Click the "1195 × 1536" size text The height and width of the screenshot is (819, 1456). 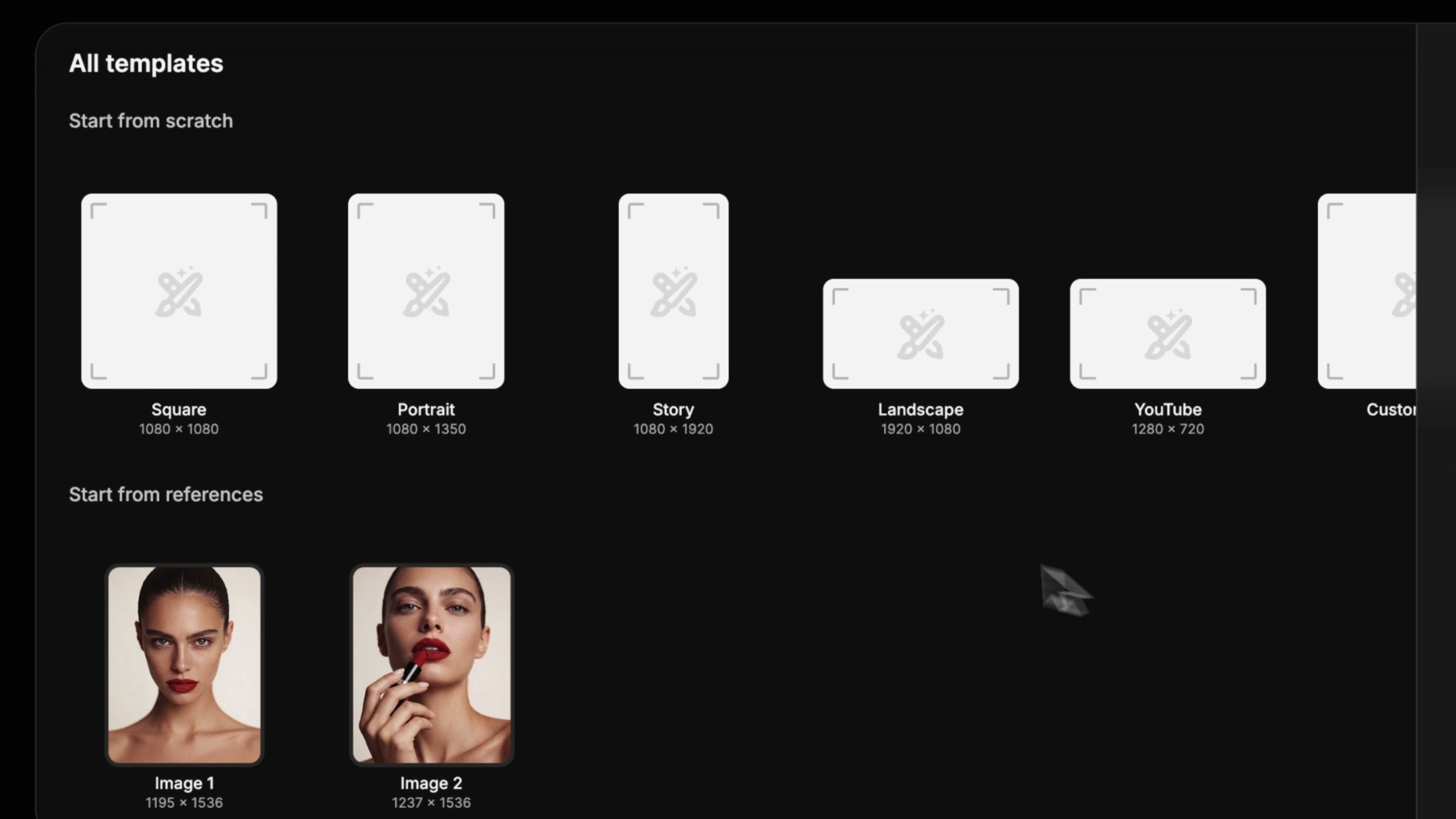(184, 803)
